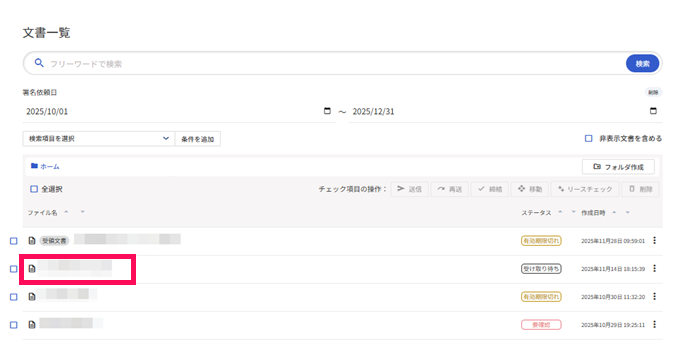The image size is (679, 362).
Task: Open the 検索項目を選択 dropdown
Action: [99, 139]
